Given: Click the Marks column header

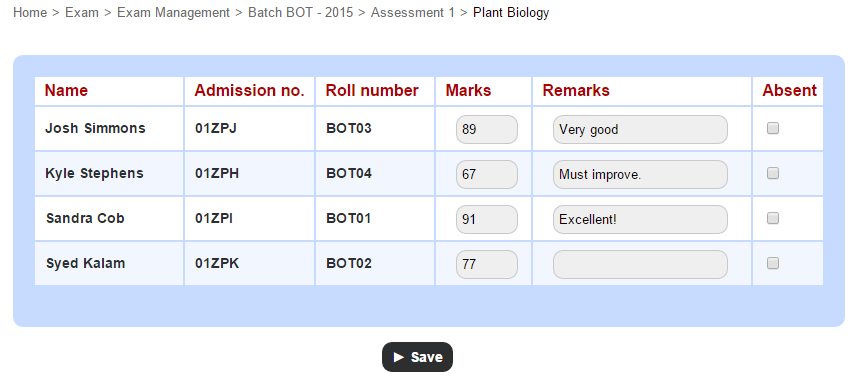Looking at the screenshot, I should click(468, 90).
